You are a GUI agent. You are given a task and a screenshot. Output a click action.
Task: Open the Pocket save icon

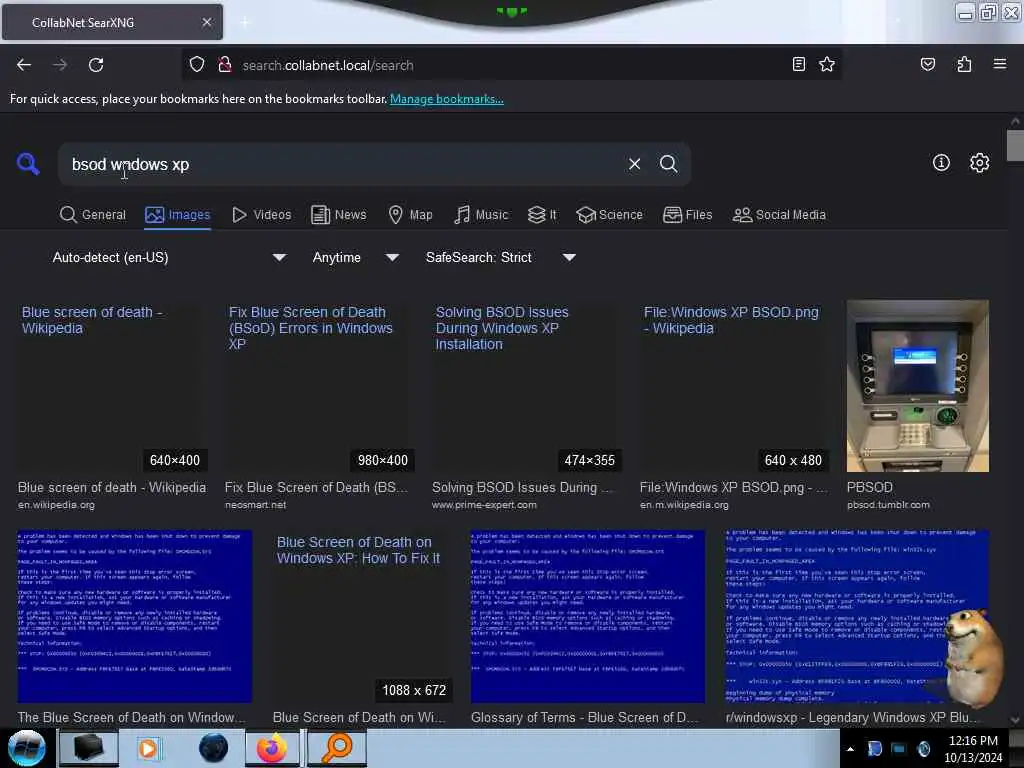tap(927, 65)
